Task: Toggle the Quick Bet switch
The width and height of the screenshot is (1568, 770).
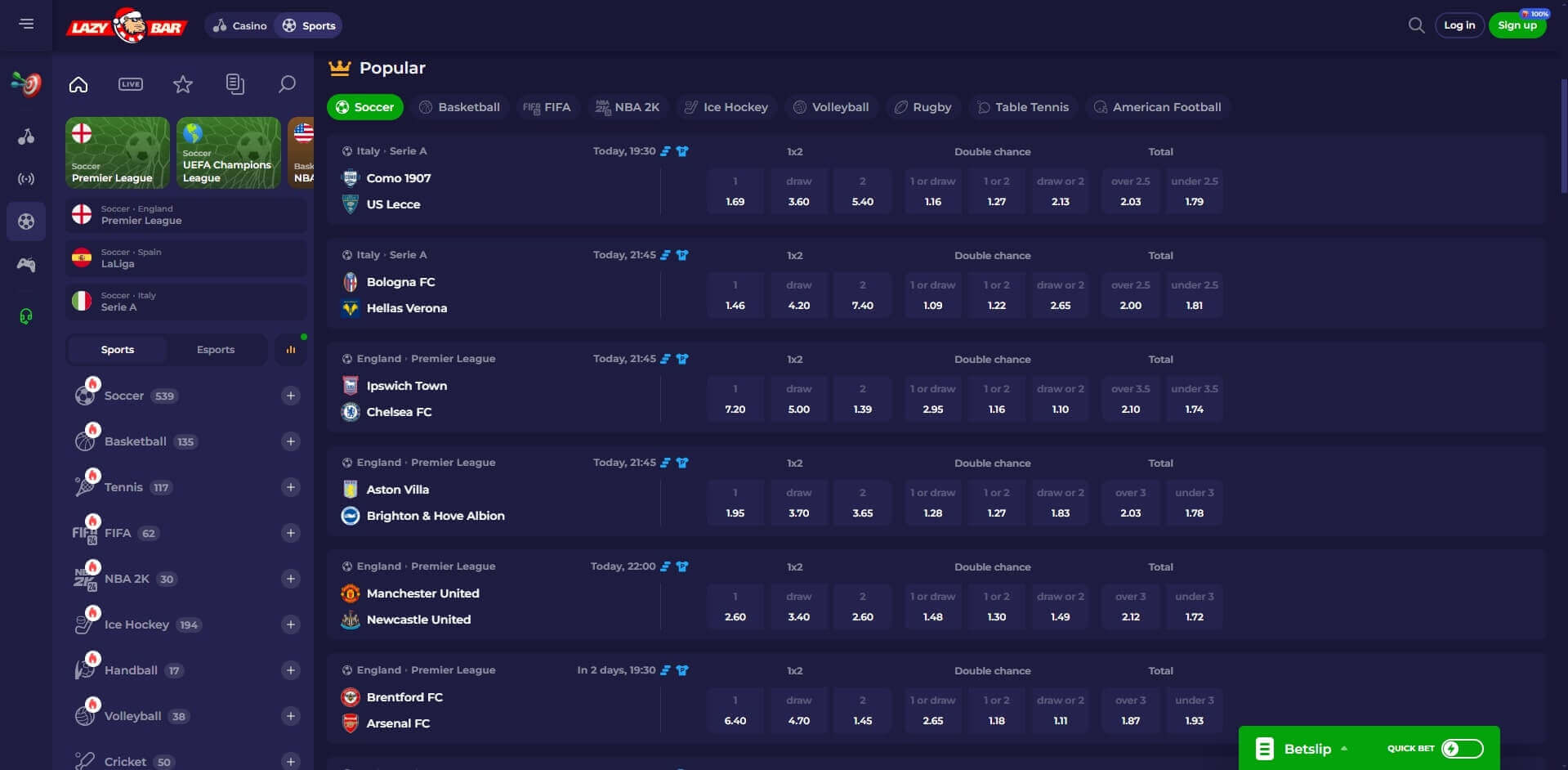Action: 1462,748
